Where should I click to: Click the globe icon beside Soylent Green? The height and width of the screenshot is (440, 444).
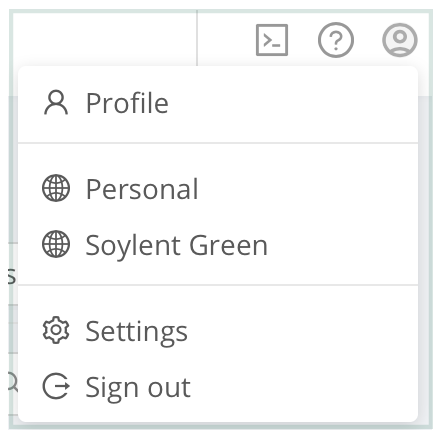click(x=56, y=244)
